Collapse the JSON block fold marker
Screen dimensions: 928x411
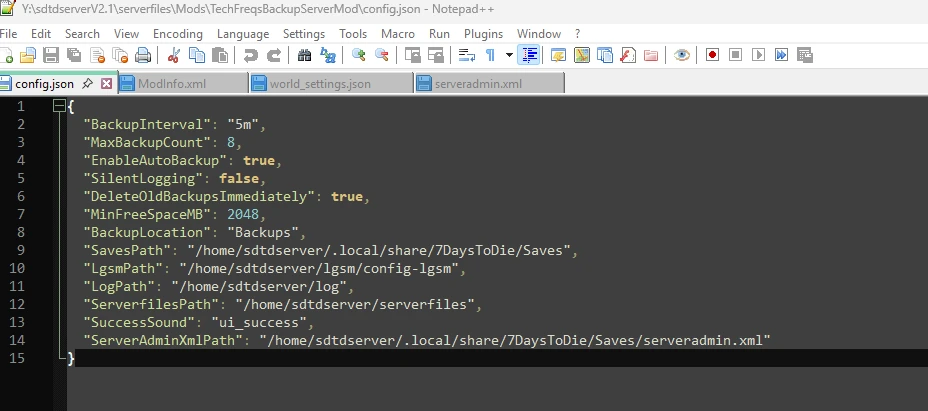(59, 106)
